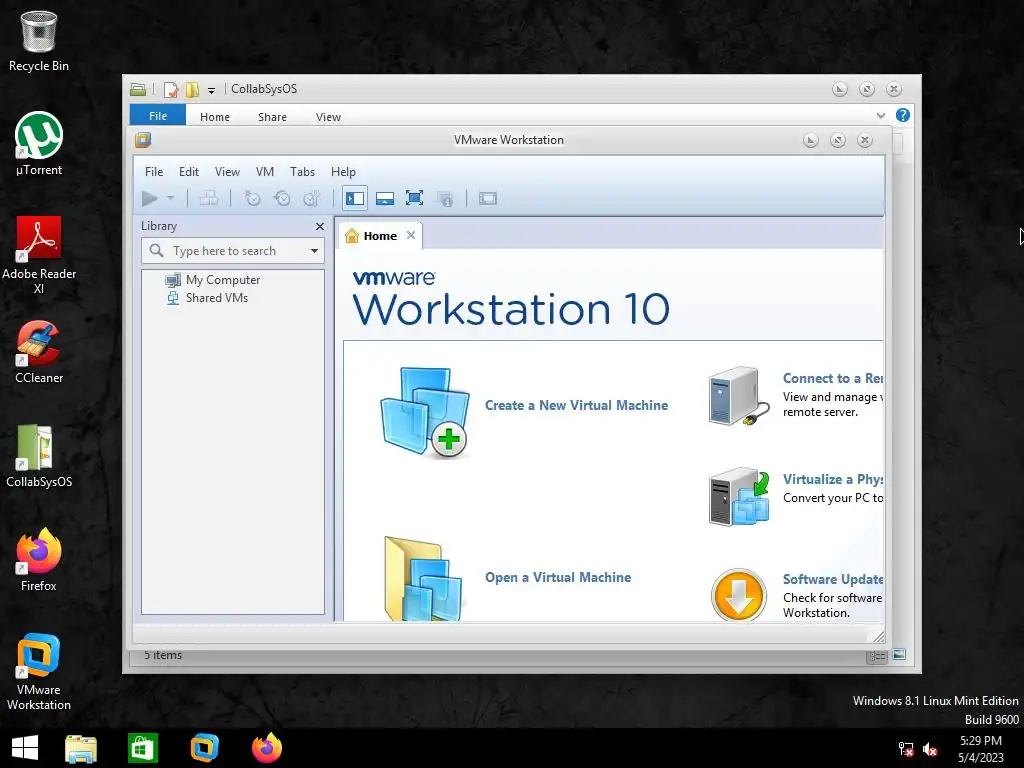Click the muted volume tray icon

pyautogui.click(x=930, y=749)
